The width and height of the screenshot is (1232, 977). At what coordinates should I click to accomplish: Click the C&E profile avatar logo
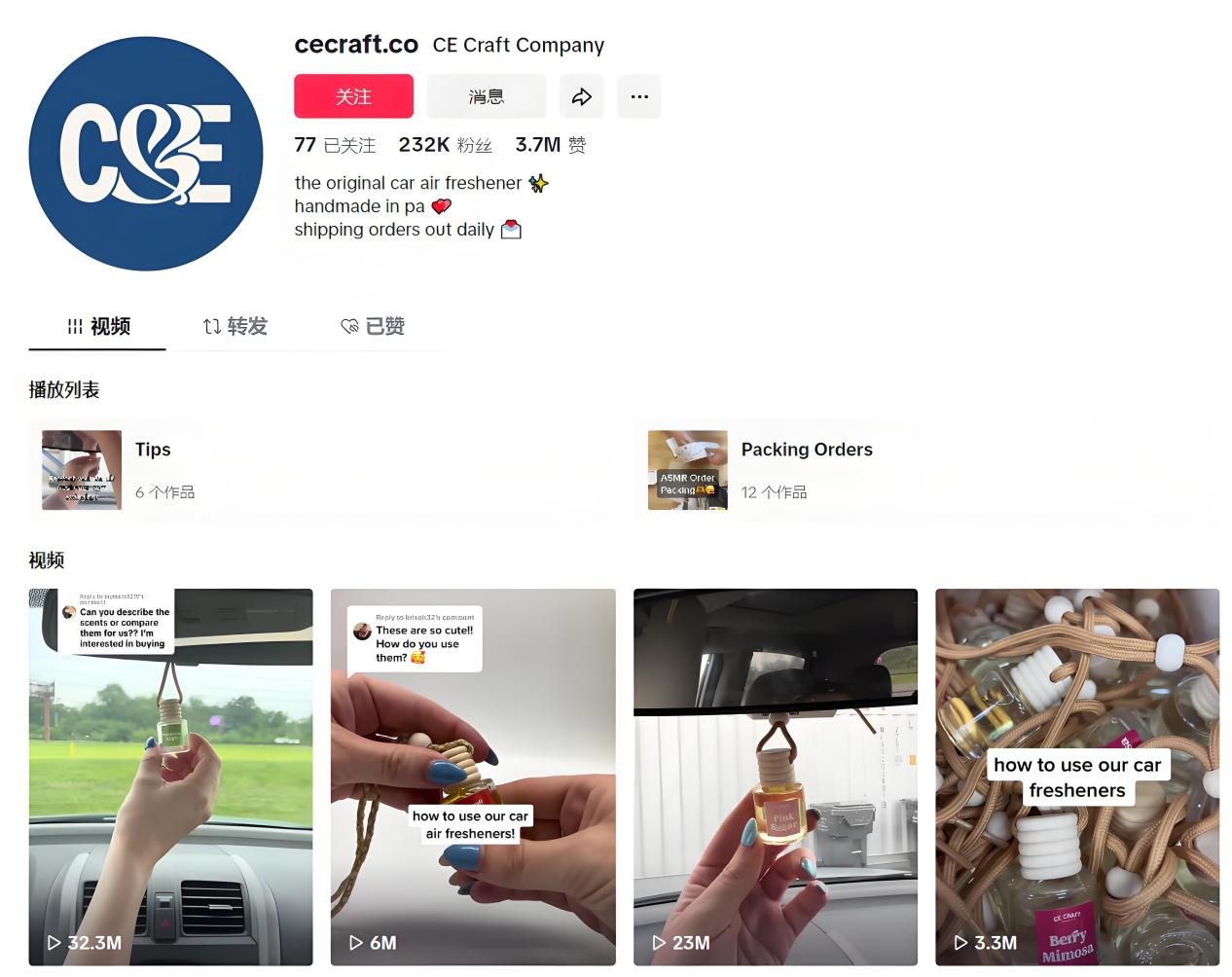click(146, 154)
